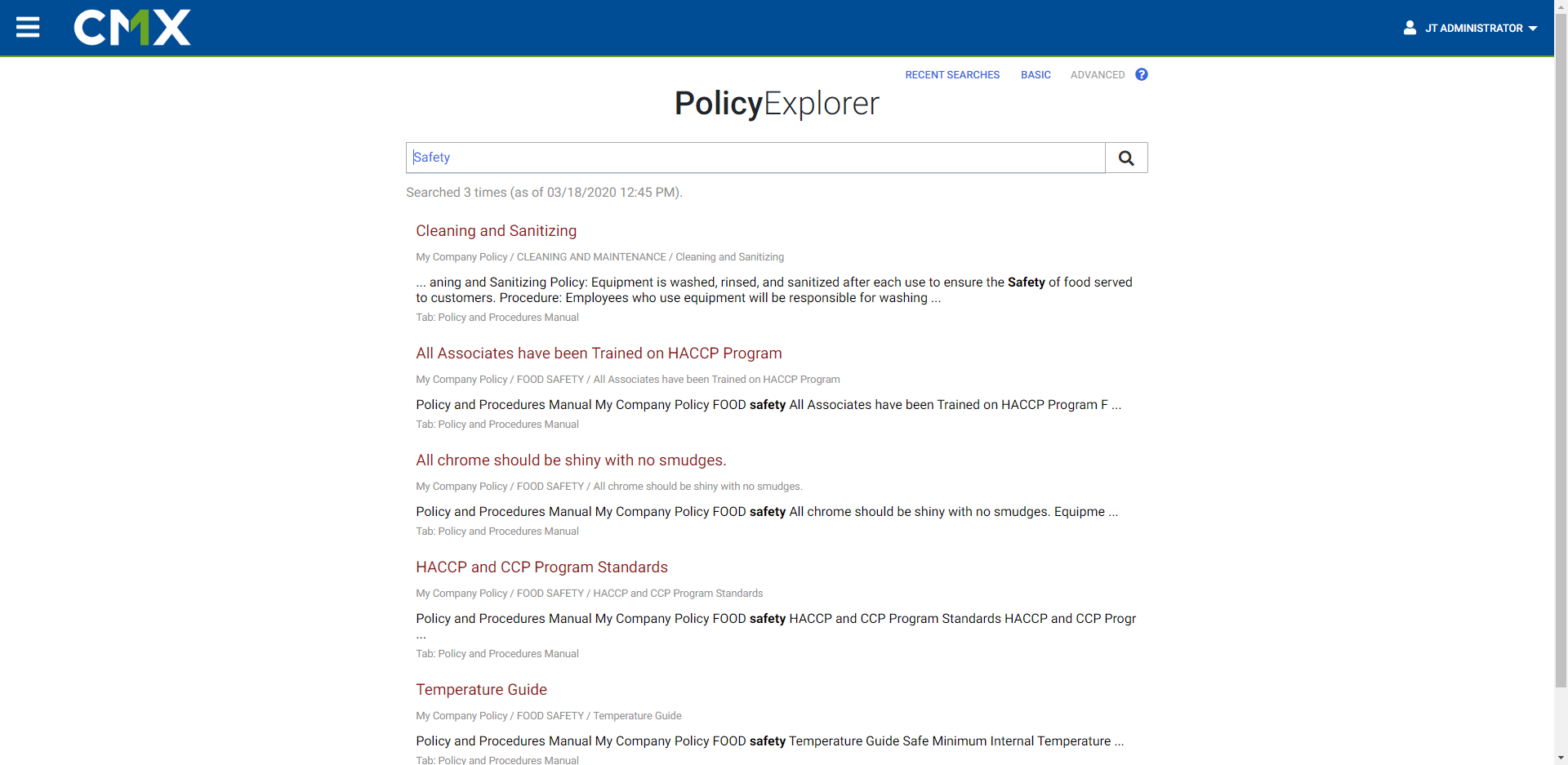Open All Associates Trained on HACCP result
Viewport: 1568px width, 765px height.
[x=599, y=354]
